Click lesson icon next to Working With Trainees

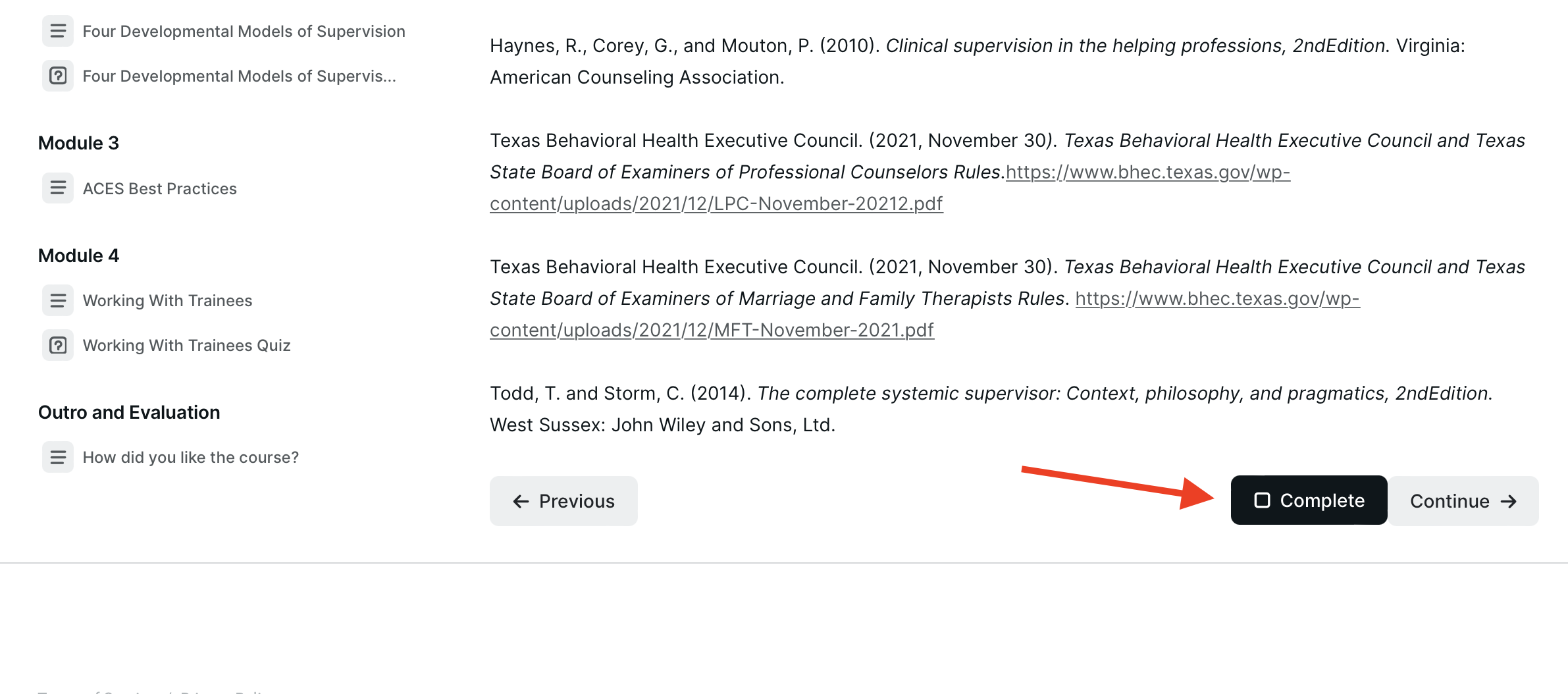tap(58, 300)
